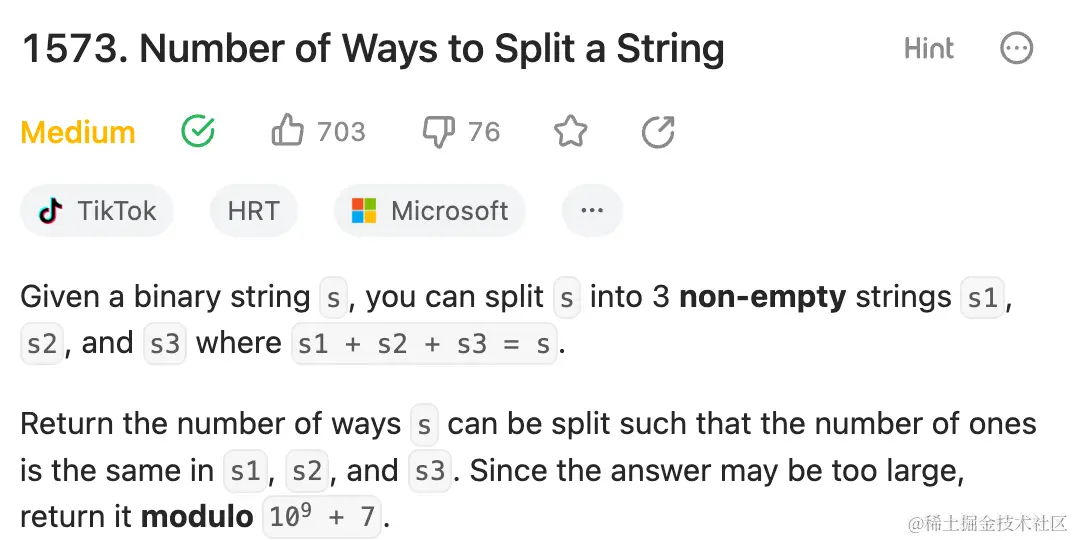
Task: Click the thumbs-down dislike icon
Action: (x=439, y=131)
